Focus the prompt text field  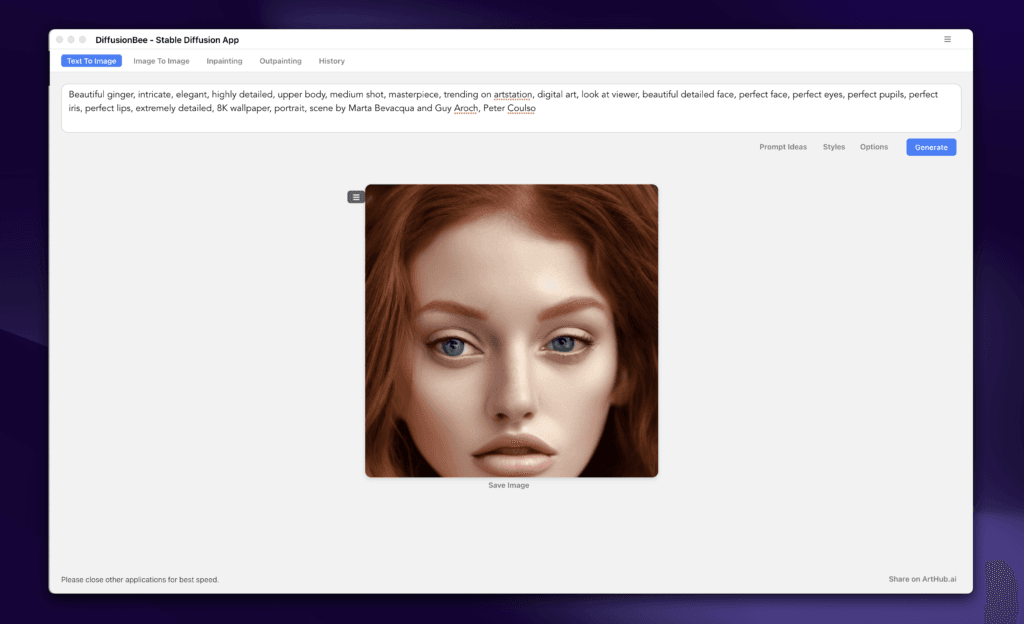point(511,108)
